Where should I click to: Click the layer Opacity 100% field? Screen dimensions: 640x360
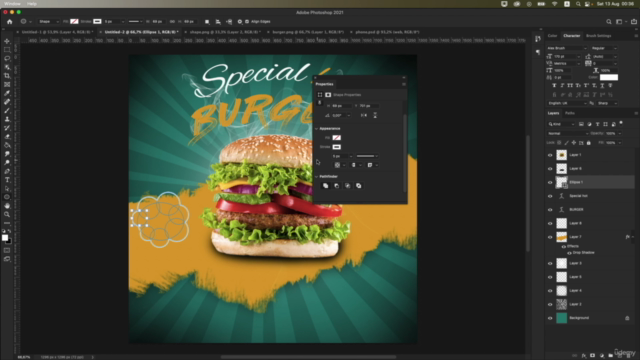611,133
